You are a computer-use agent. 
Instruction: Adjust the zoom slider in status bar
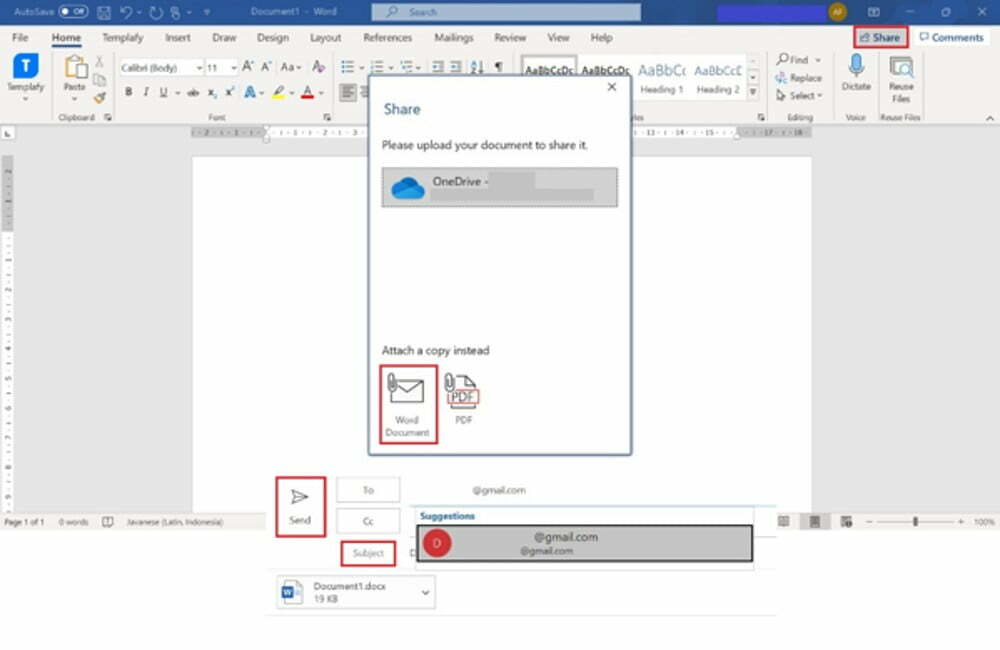914,522
